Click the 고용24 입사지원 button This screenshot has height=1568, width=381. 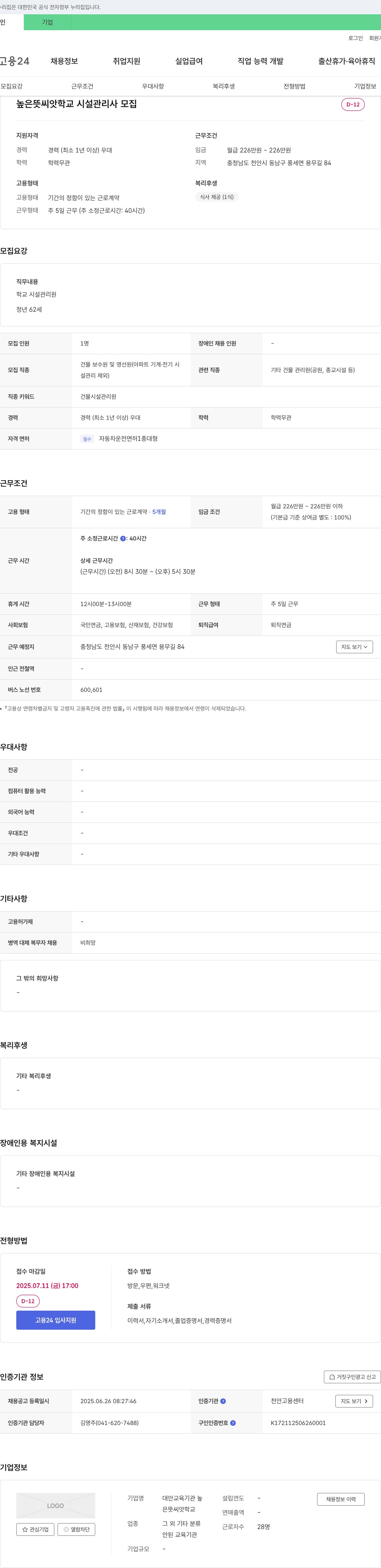click(56, 1320)
